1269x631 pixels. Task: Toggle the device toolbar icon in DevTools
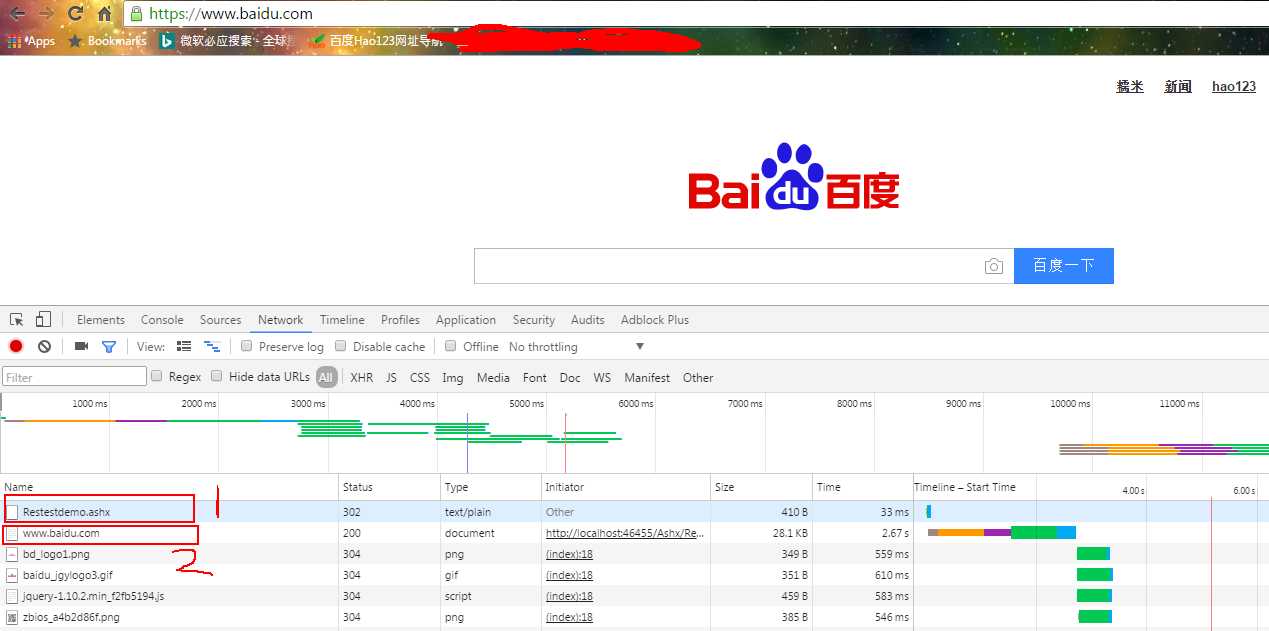(43, 320)
